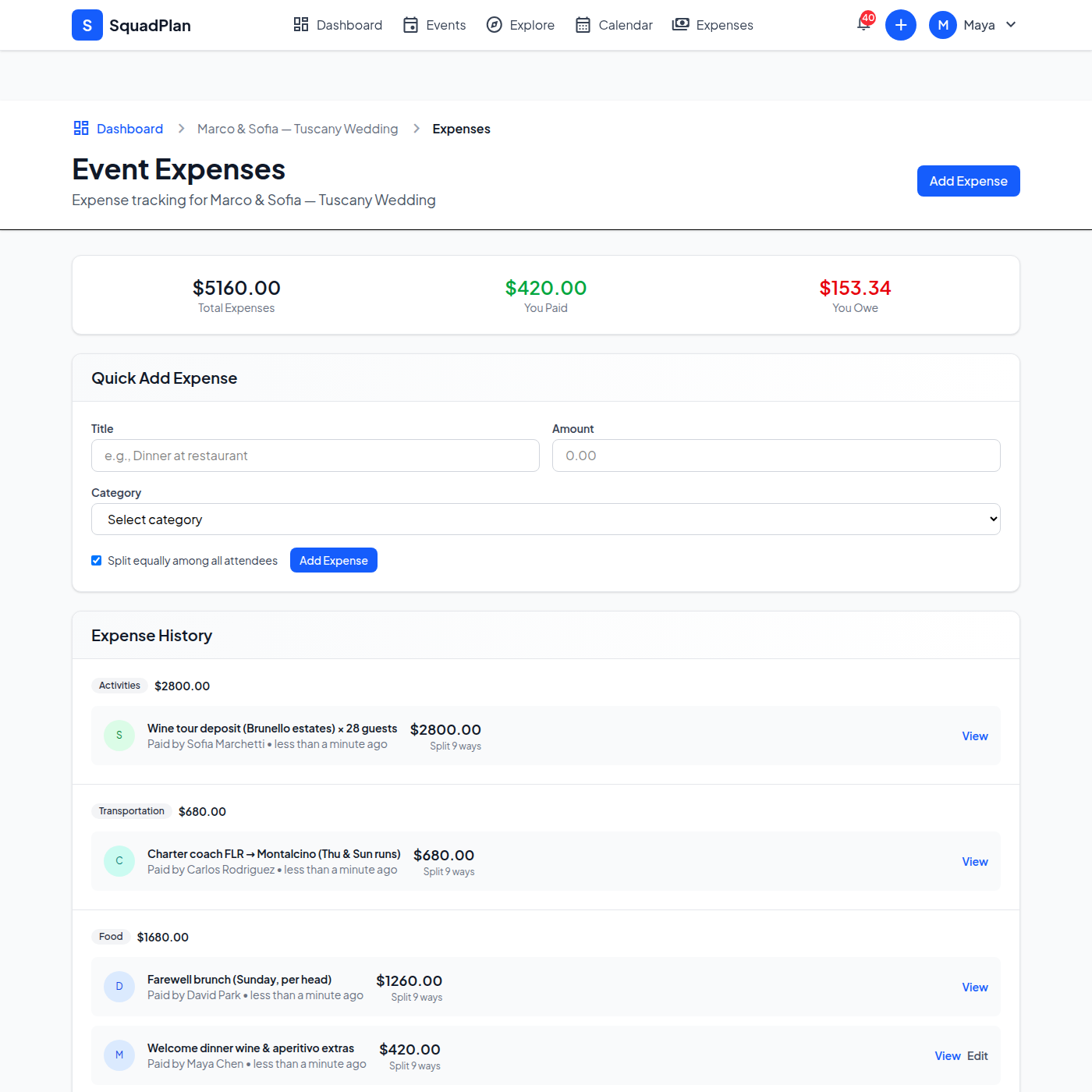Click Carlos Rodriguez's avatar on charter coach

[119, 861]
